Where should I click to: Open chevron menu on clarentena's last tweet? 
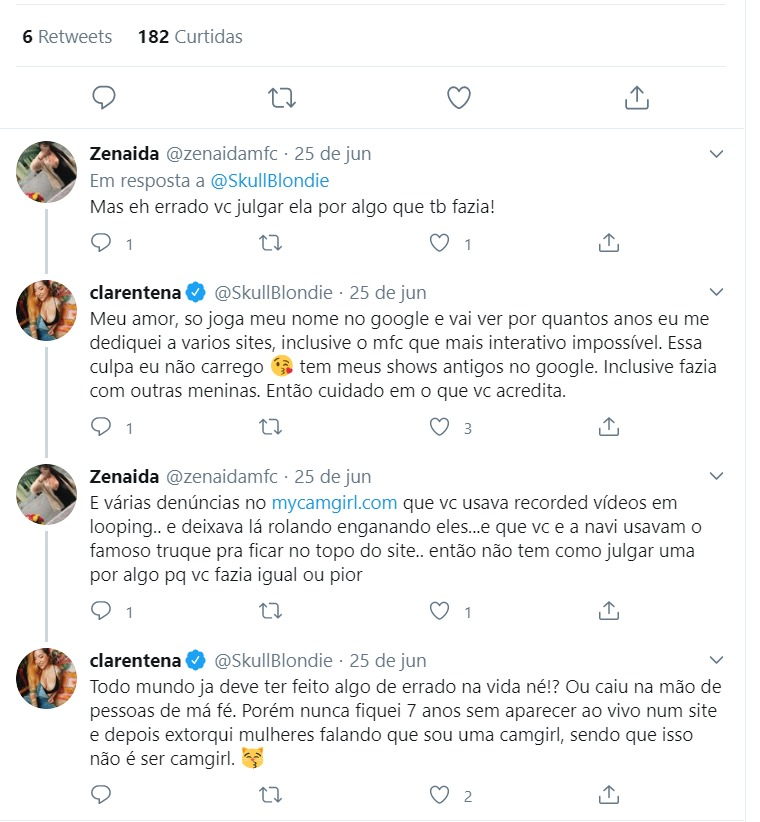[x=716, y=660]
